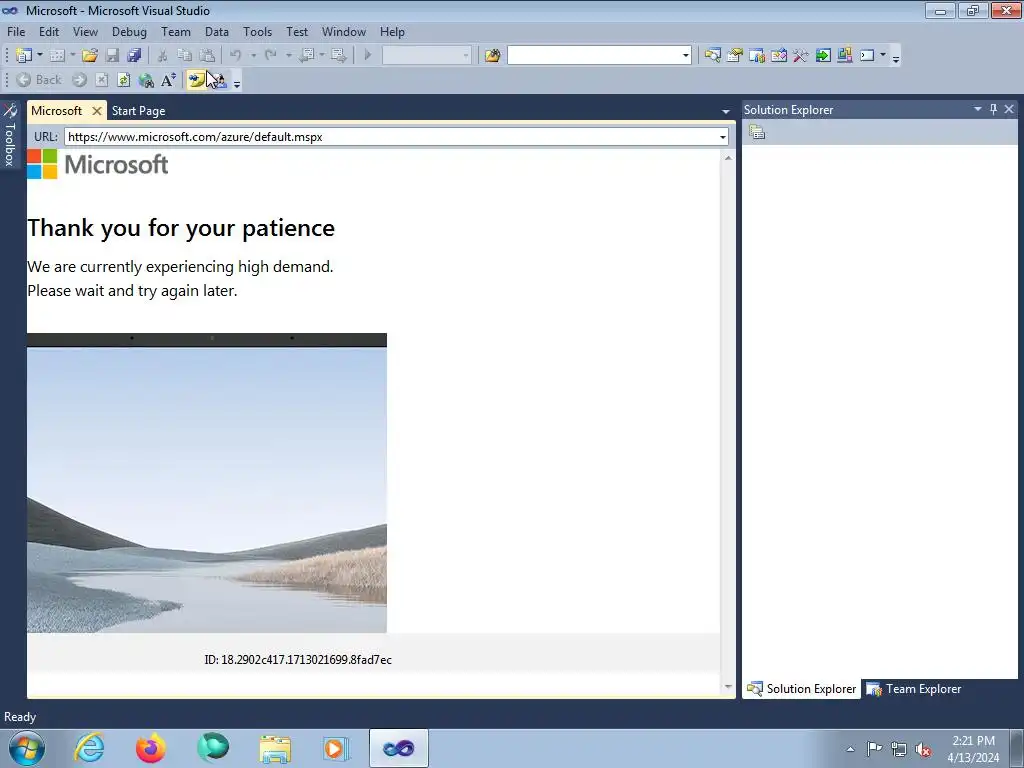Expand the Add New Item dropdown arrow
1024x768 pixels.
coord(72,56)
